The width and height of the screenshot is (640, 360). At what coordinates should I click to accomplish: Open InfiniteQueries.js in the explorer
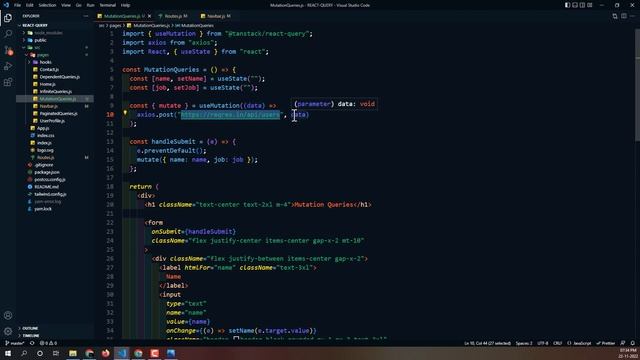(x=55, y=91)
